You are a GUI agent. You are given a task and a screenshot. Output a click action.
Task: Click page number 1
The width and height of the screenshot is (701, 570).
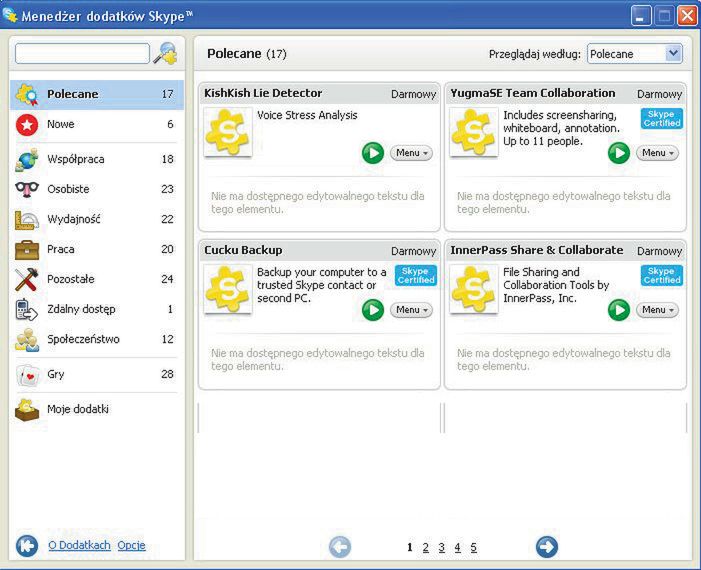410,547
